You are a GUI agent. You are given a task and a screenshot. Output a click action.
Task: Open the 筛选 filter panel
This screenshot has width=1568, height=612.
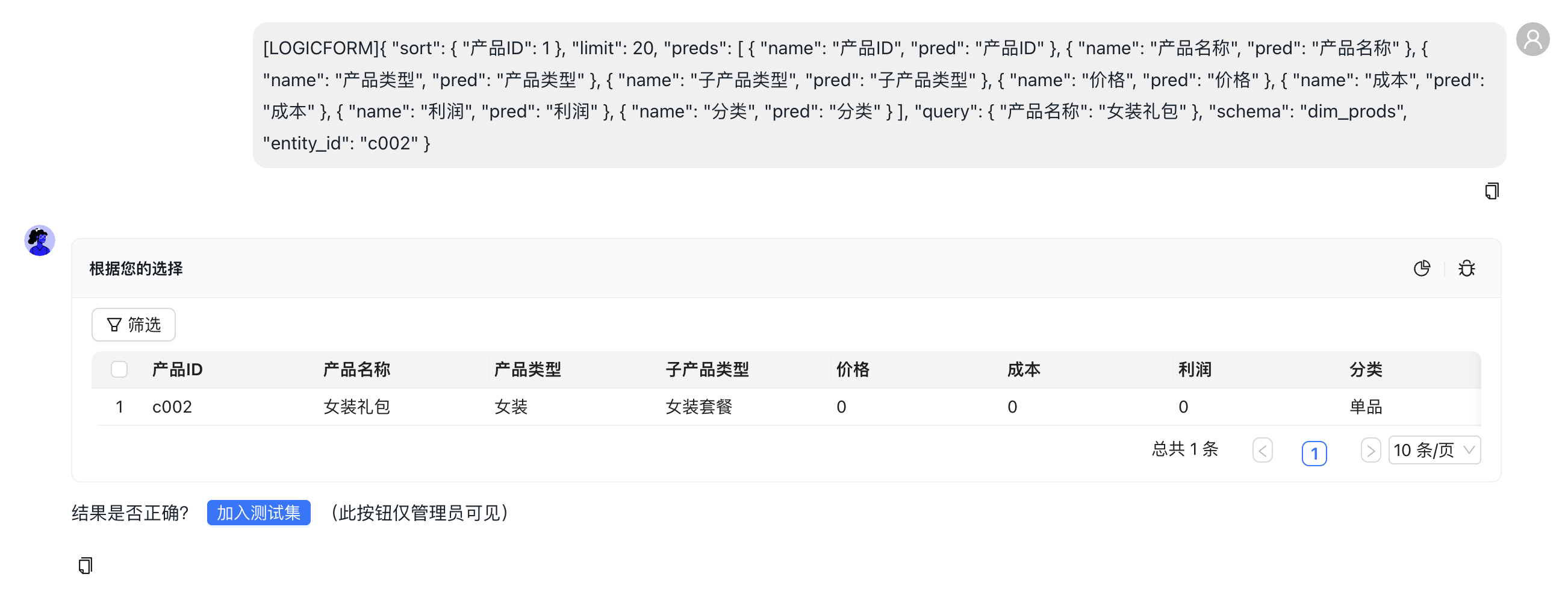133,325
